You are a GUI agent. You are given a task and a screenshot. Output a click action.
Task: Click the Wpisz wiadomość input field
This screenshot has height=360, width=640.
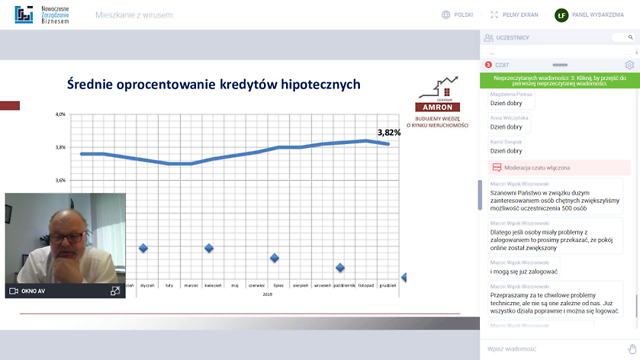coord(555,349)
